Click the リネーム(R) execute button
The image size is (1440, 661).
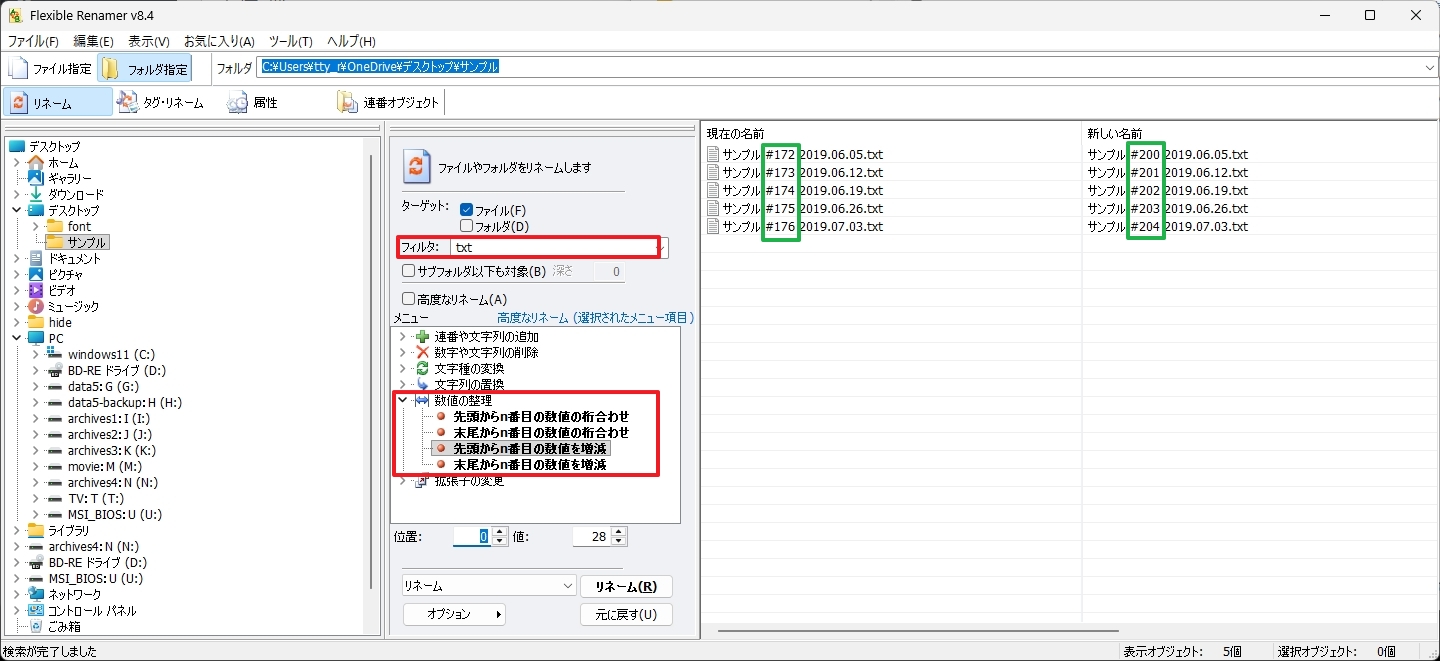click(x=626, y=586)
